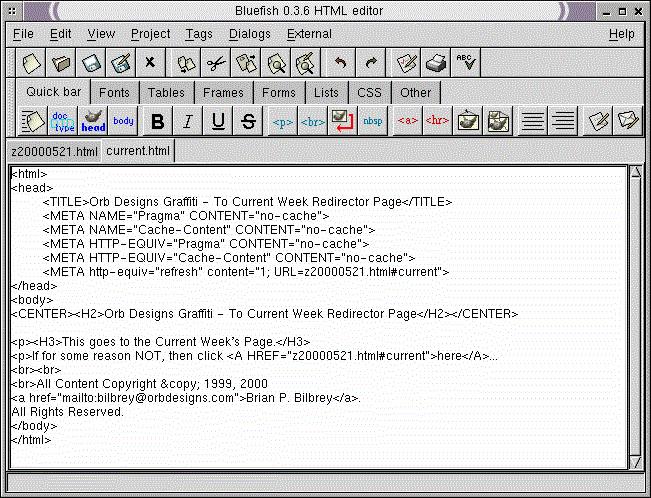Insert doctype with the doc type icon

(63, 122)
